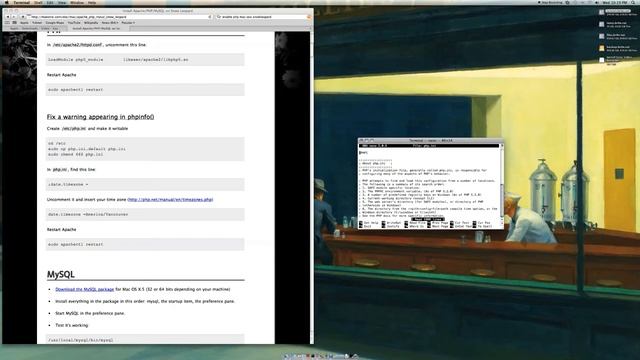Click the Terminal window vertical scrollbar
The image size is (640, 360).
point(502,186)
